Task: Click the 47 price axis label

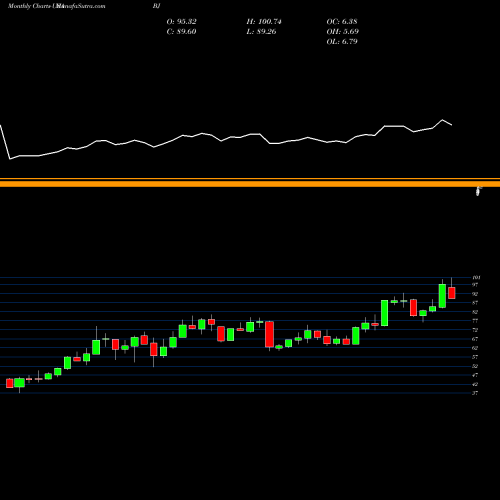Action: [475, 375]
